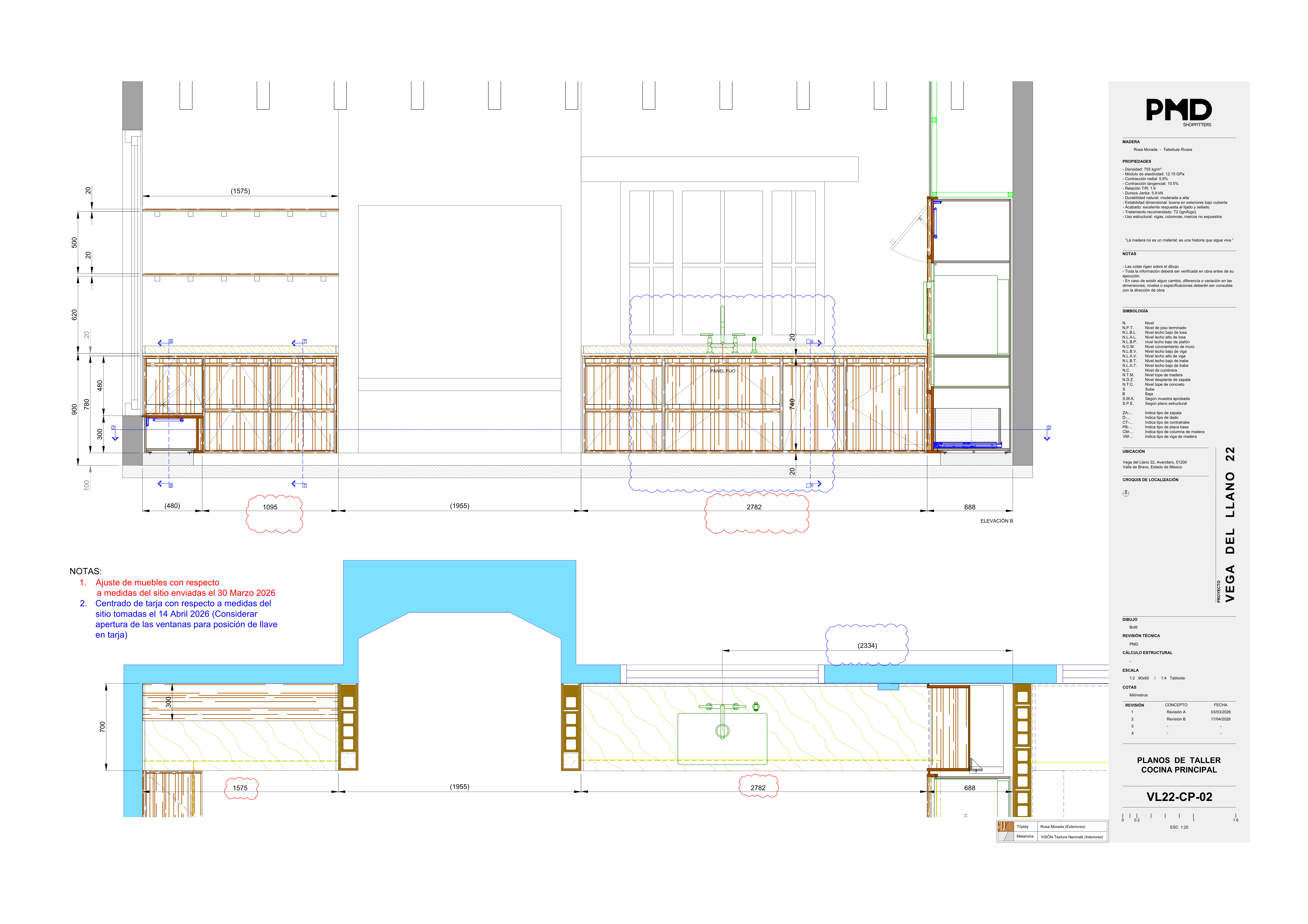Click the '780' vertical dimension
Viewport: 1308px width, 924px height.
[87, 404]
